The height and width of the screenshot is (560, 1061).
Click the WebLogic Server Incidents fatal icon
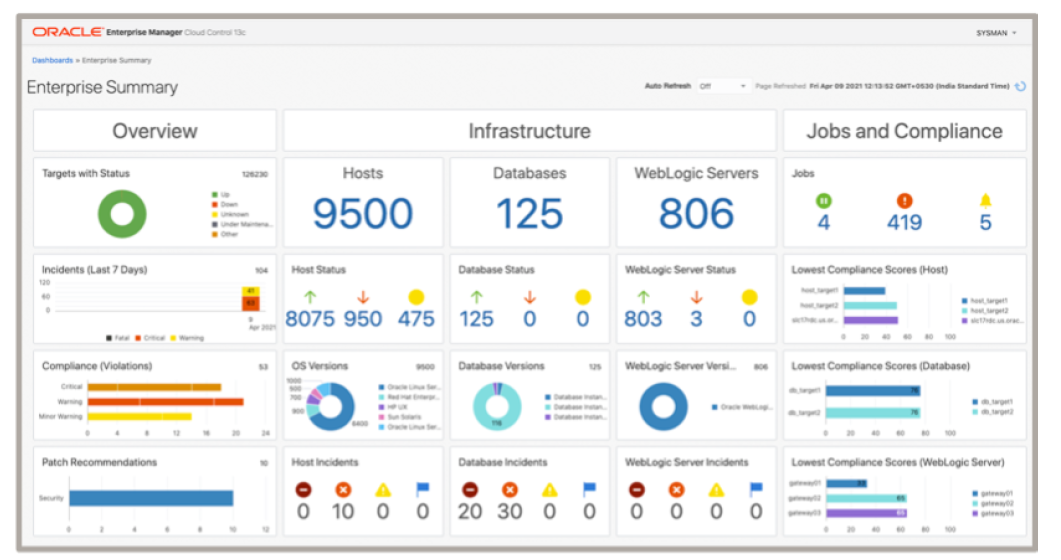[x=636, y=490]
